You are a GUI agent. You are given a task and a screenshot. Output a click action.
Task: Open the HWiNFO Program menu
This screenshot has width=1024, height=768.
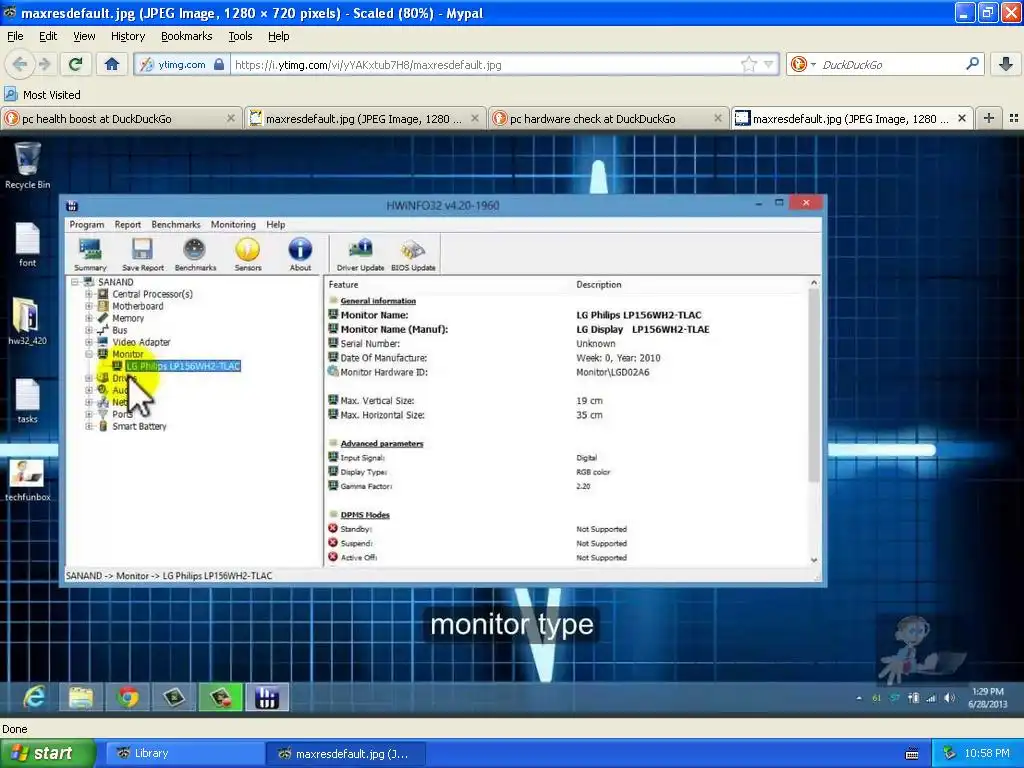(87, 225)
